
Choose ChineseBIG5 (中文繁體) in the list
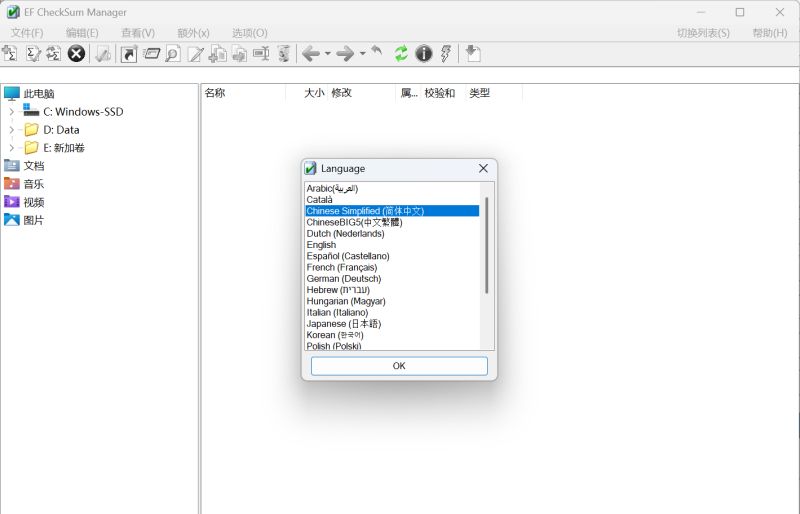click(392, 222)
